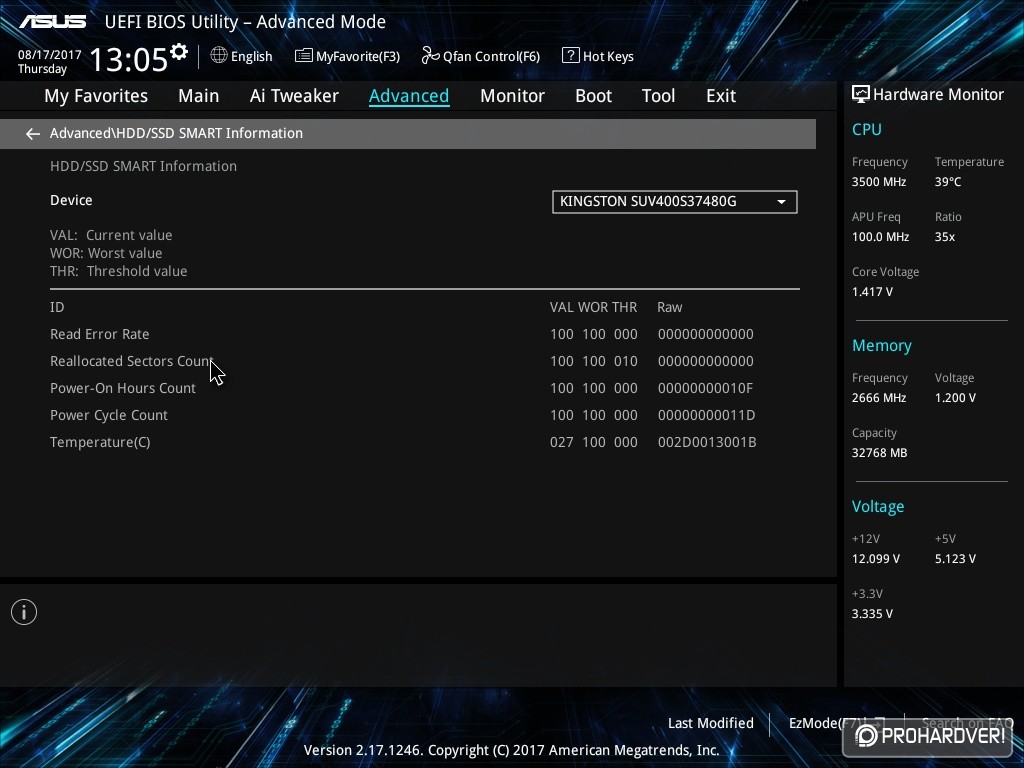Click the Hot Keys question mark icon

pyautogui.click(x=570, y=56)
